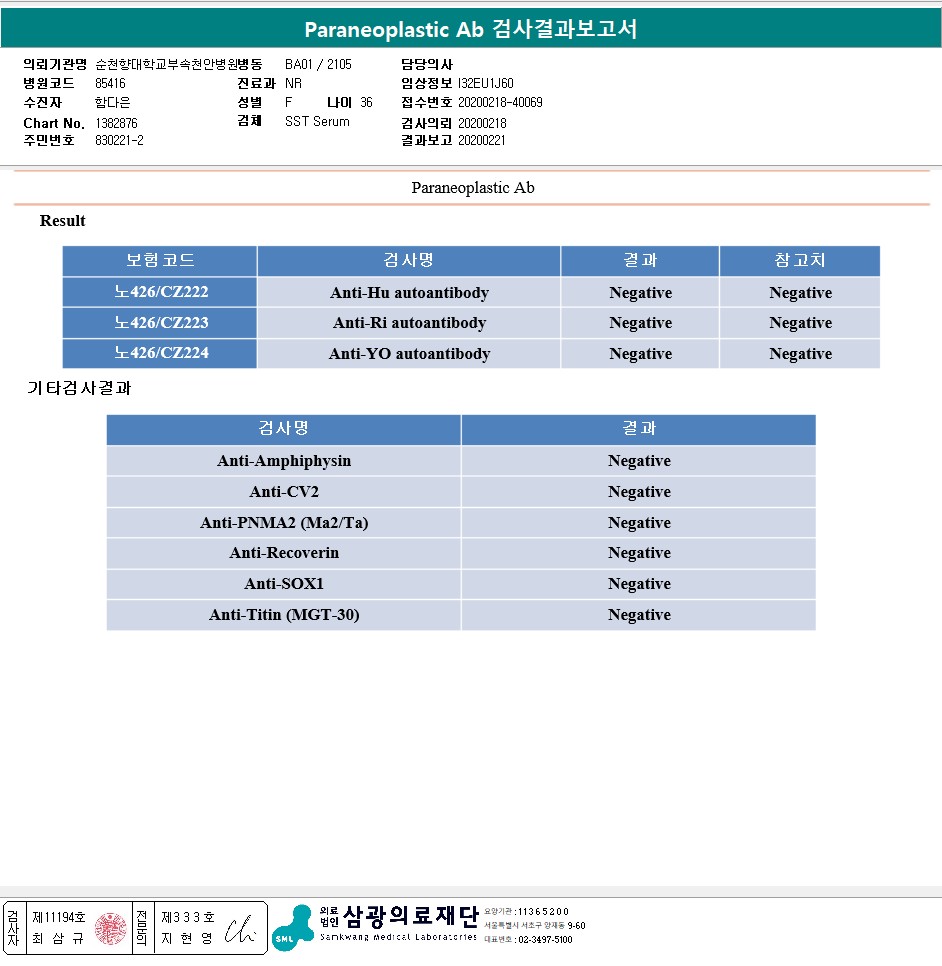This screenshot has height=966, width=942.
Task: Select the report title 'Paraneoplastic Ab 검사결과보고서'
Action: (x=471, y=28)
